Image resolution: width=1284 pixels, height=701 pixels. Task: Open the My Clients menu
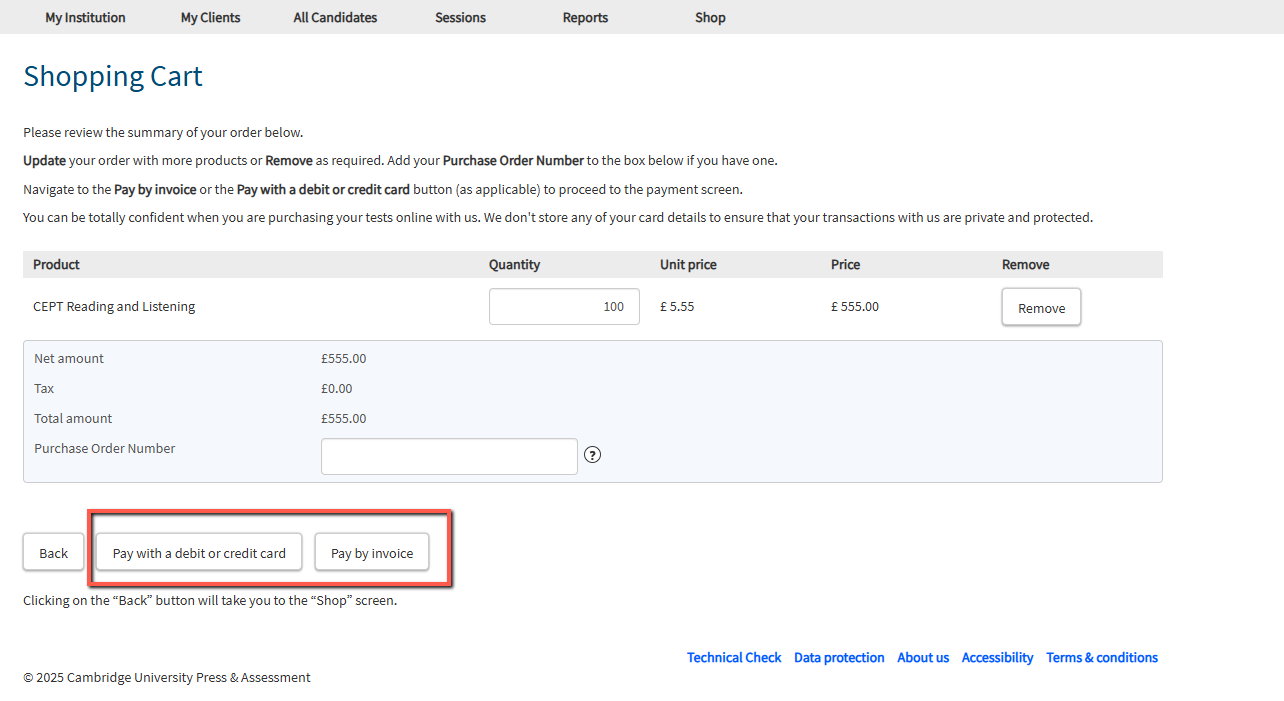tap(210, 17)
